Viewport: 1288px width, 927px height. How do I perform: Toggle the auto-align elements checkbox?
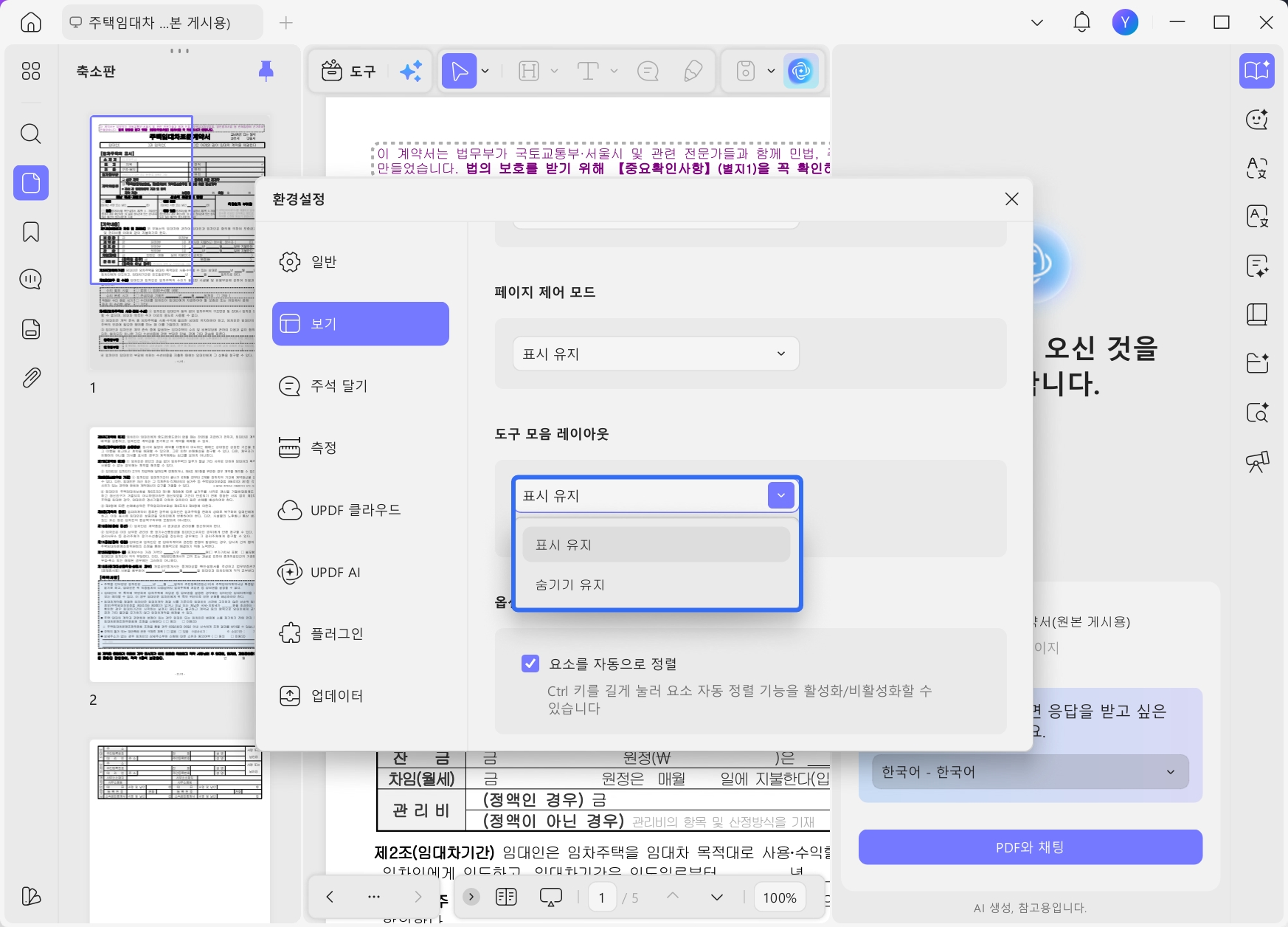[530, 664]
